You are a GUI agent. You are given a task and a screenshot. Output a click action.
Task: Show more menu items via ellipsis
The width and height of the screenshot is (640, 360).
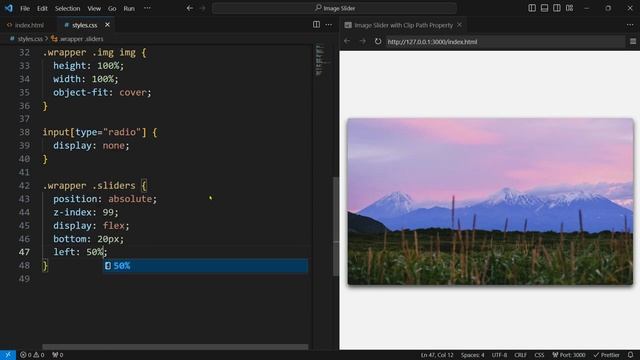click(x=147, y=8)
